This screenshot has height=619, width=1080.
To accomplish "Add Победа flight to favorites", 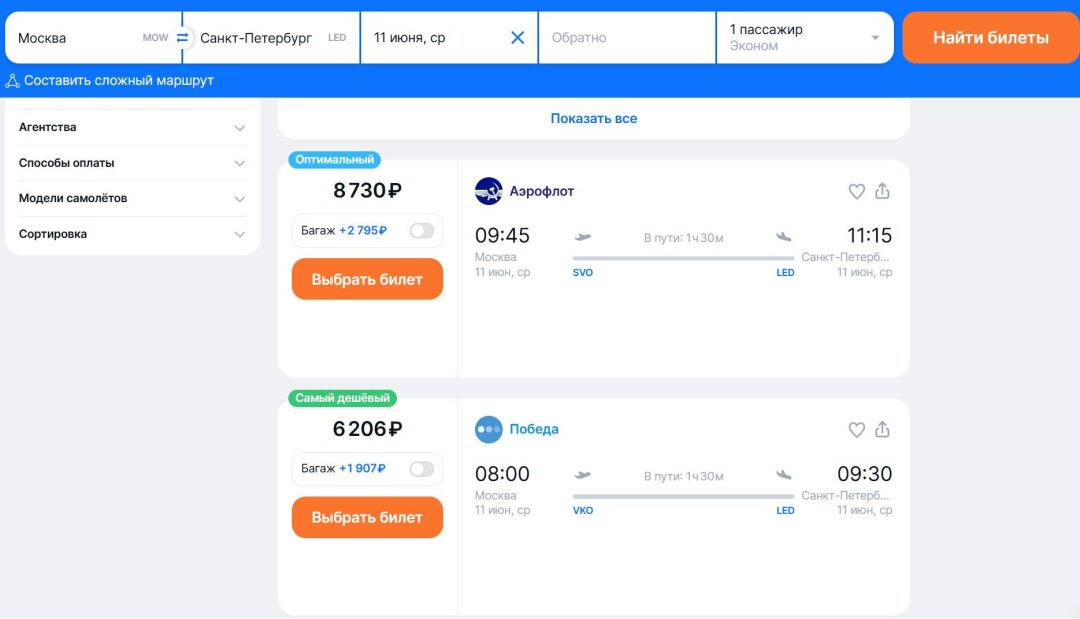I will click(x=856, y=430).
